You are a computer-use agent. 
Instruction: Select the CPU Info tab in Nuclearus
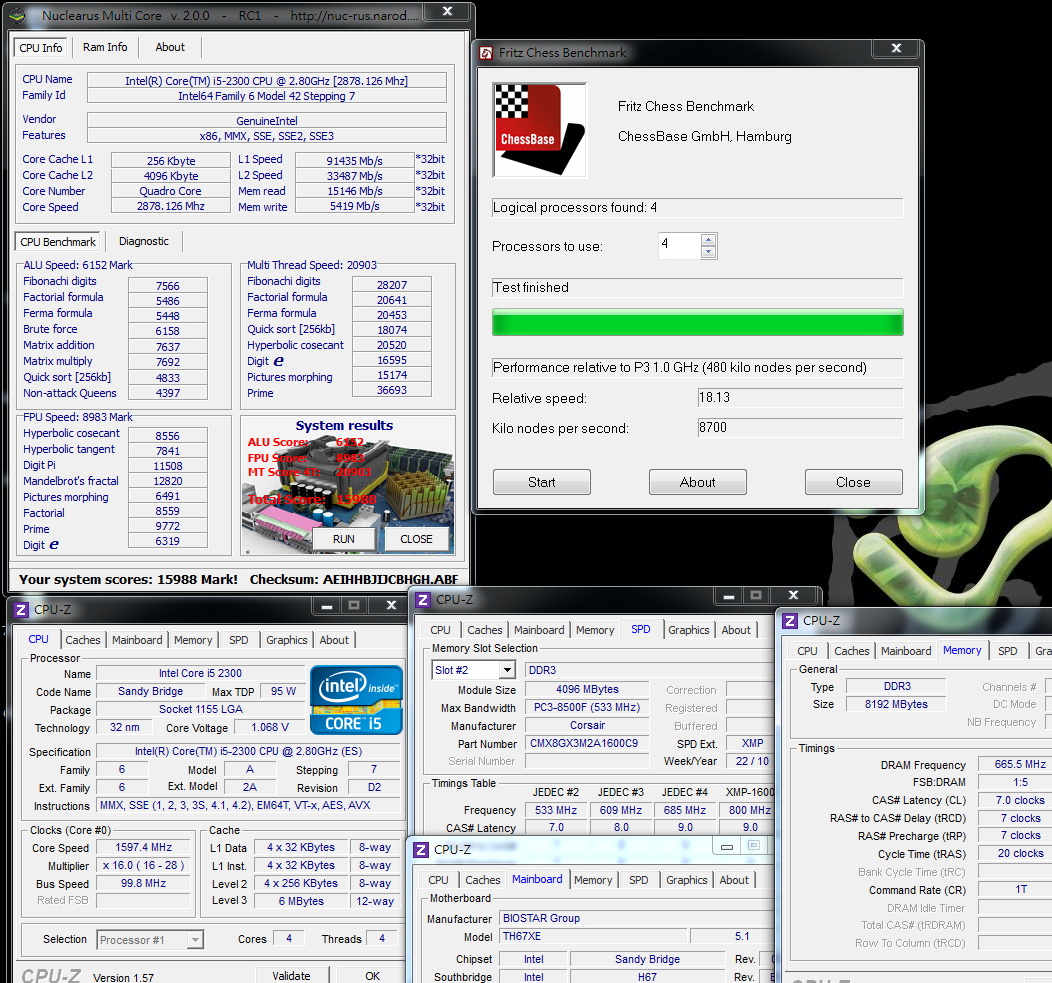click(40, 48)
